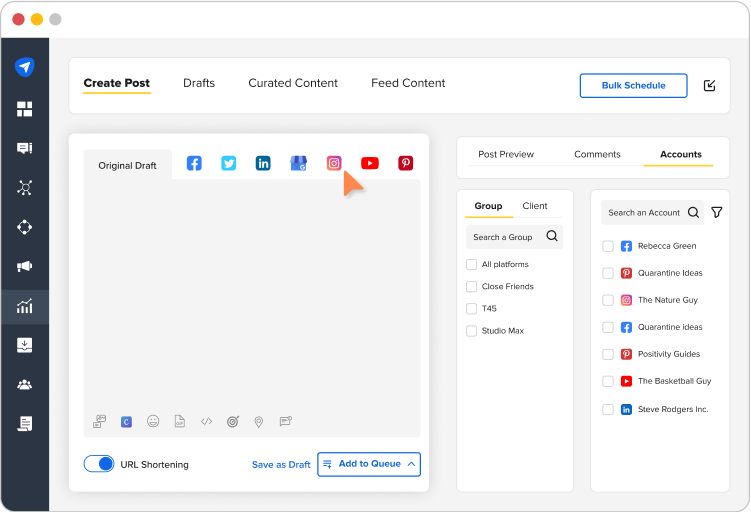Check the All platforms group checkbox
Image resolution: width=751 pixels, height=513 pixels.
(x=471, y=264)
